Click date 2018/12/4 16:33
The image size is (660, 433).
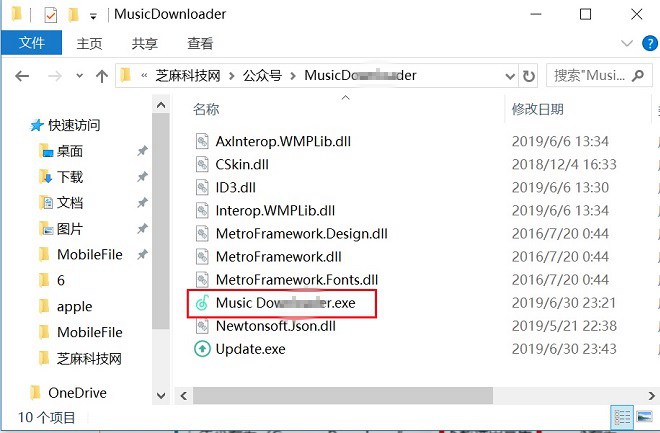[x=564, y=164]
